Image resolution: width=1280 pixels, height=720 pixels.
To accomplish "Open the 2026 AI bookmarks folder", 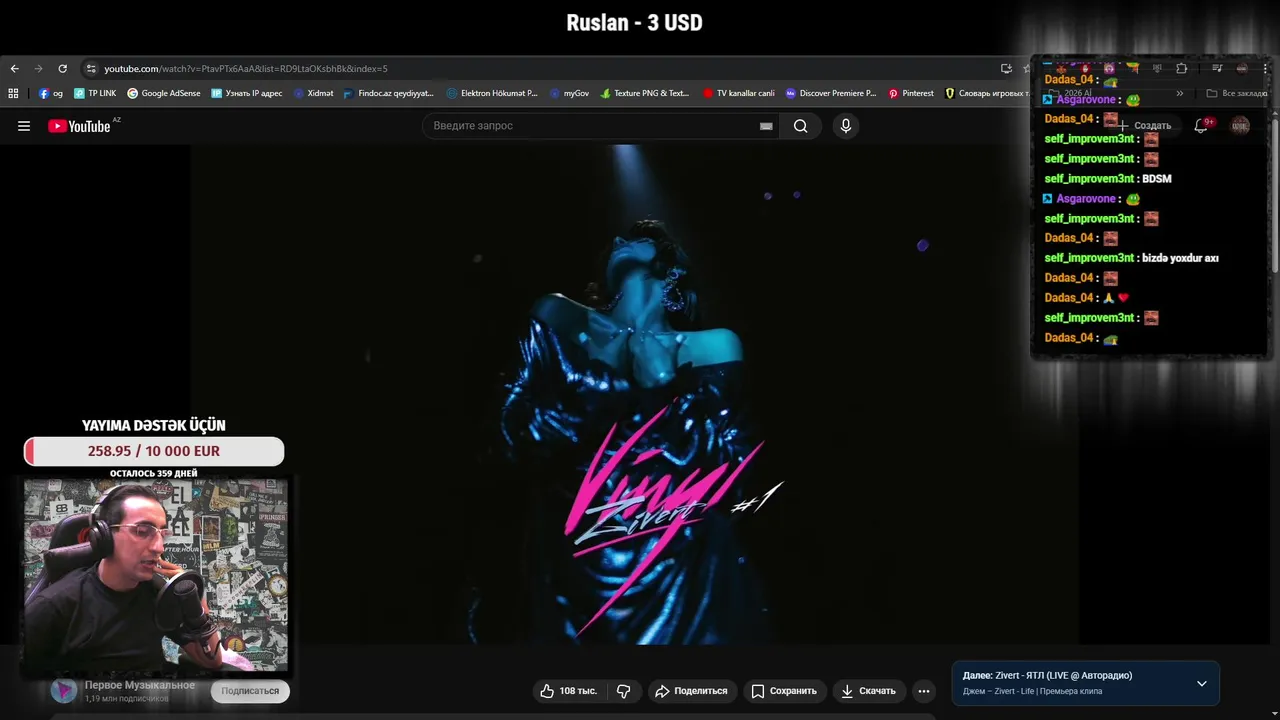I will click(1069, 93).
